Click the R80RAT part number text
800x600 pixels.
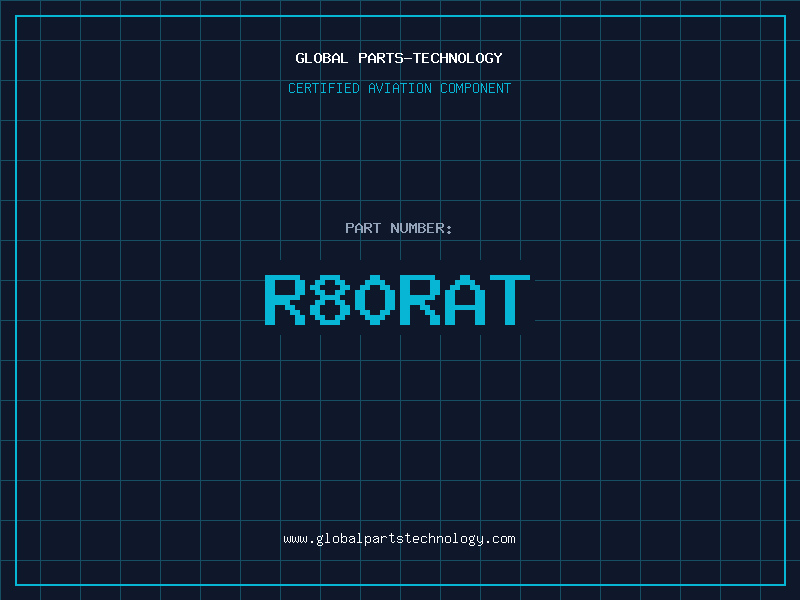click(x=397, y=299)
